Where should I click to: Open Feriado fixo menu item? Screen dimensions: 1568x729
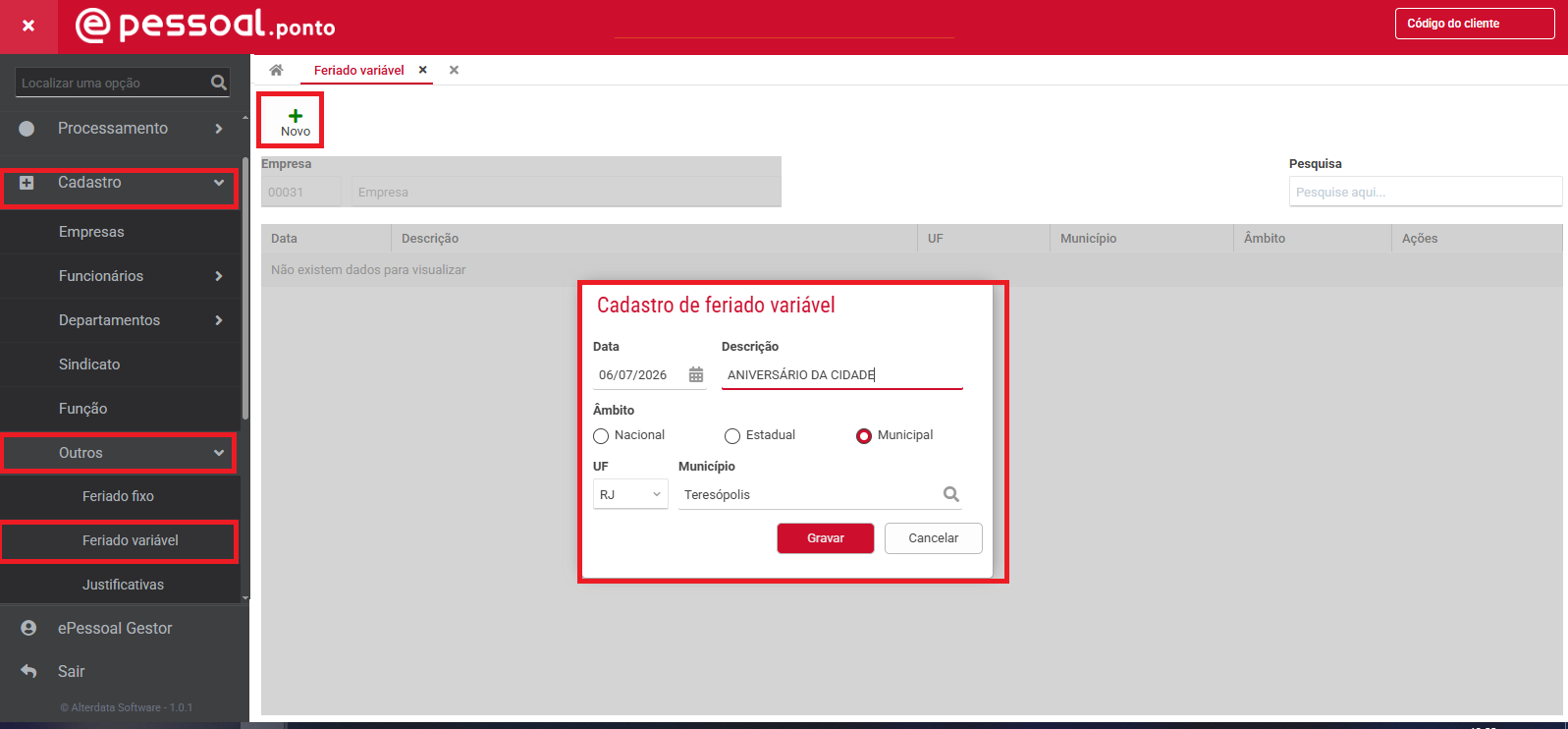[120, 496]
